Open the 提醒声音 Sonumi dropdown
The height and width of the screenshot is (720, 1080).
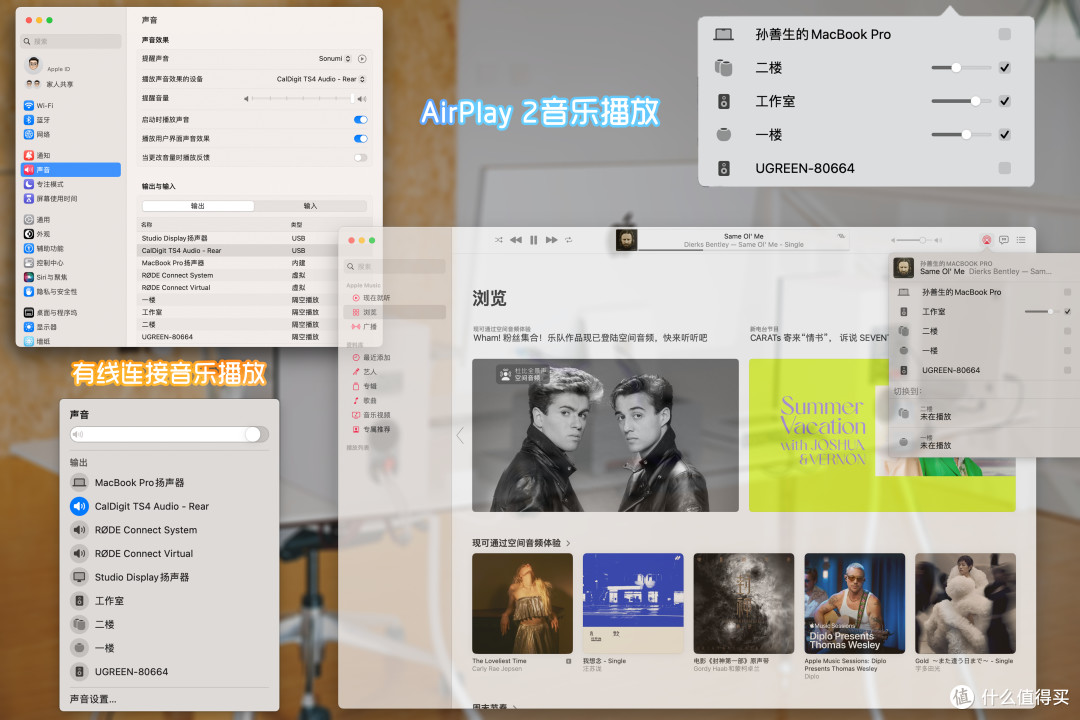(335, 59)
